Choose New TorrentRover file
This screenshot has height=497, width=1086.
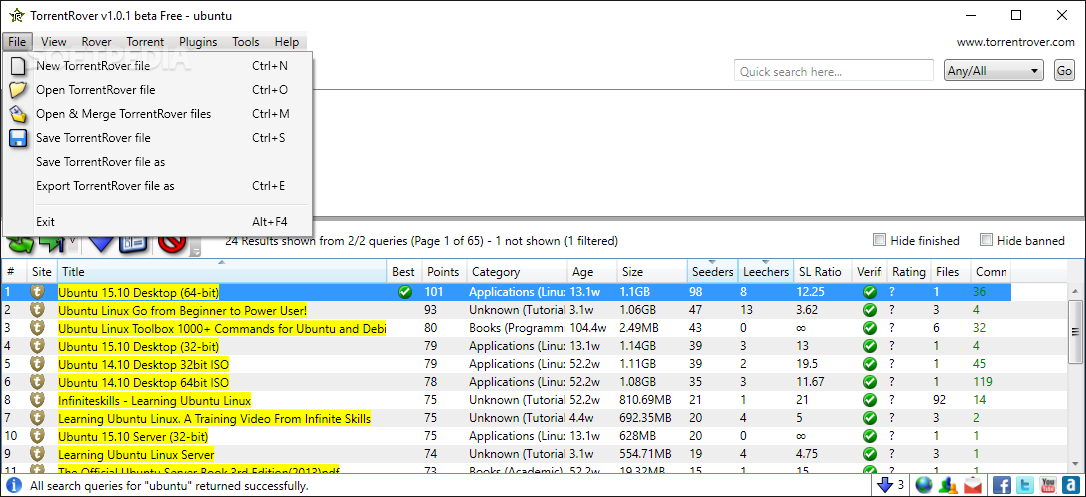(x=158, y=66)
